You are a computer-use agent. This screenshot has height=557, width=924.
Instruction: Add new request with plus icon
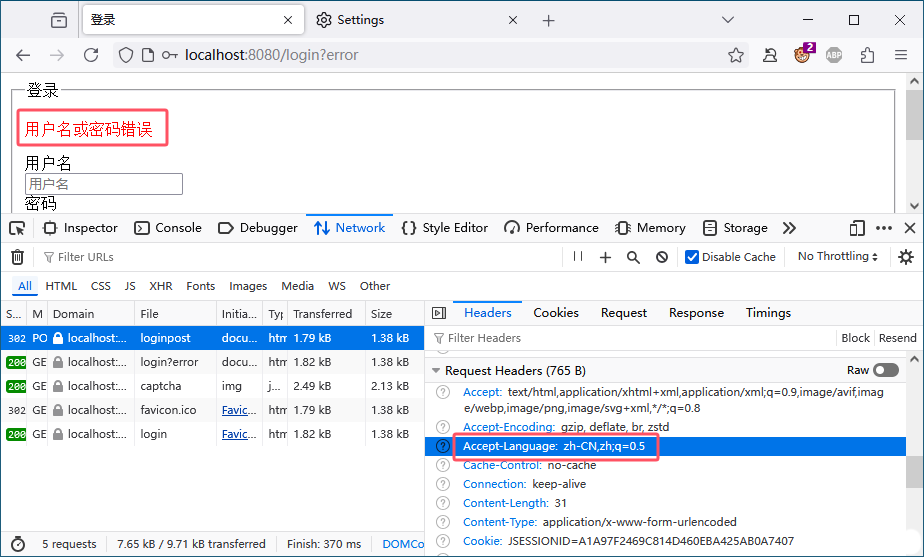605,257
